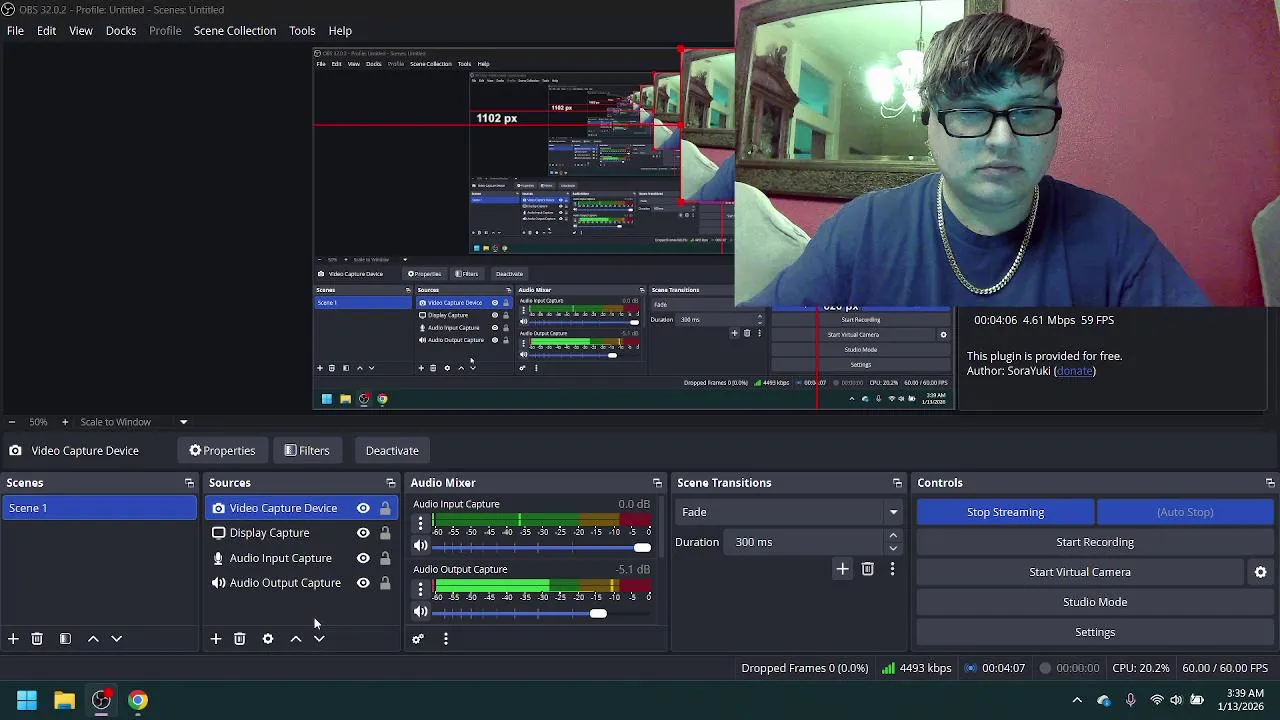Pop out the Sources dock
The height and width of the screenshot is (720, 1280).
point(390,483)
